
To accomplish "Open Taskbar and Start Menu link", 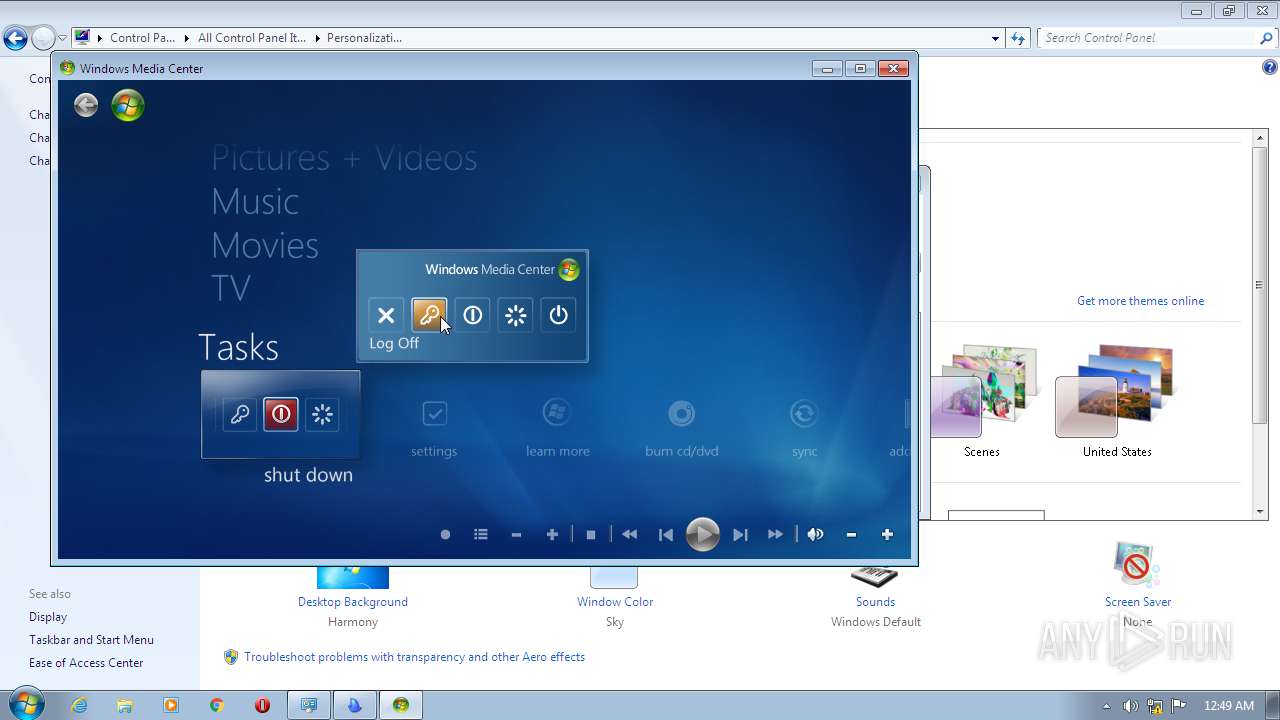I will (x=91, y=640).
